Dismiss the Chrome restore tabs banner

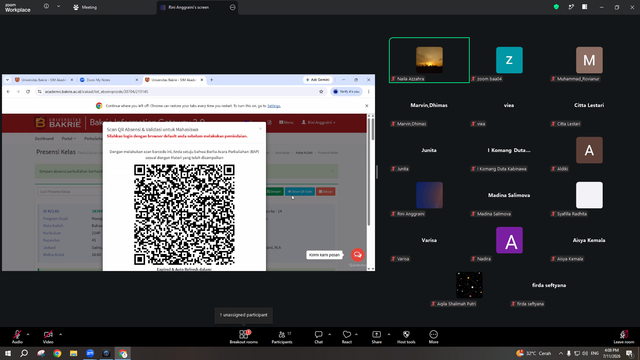367,106
